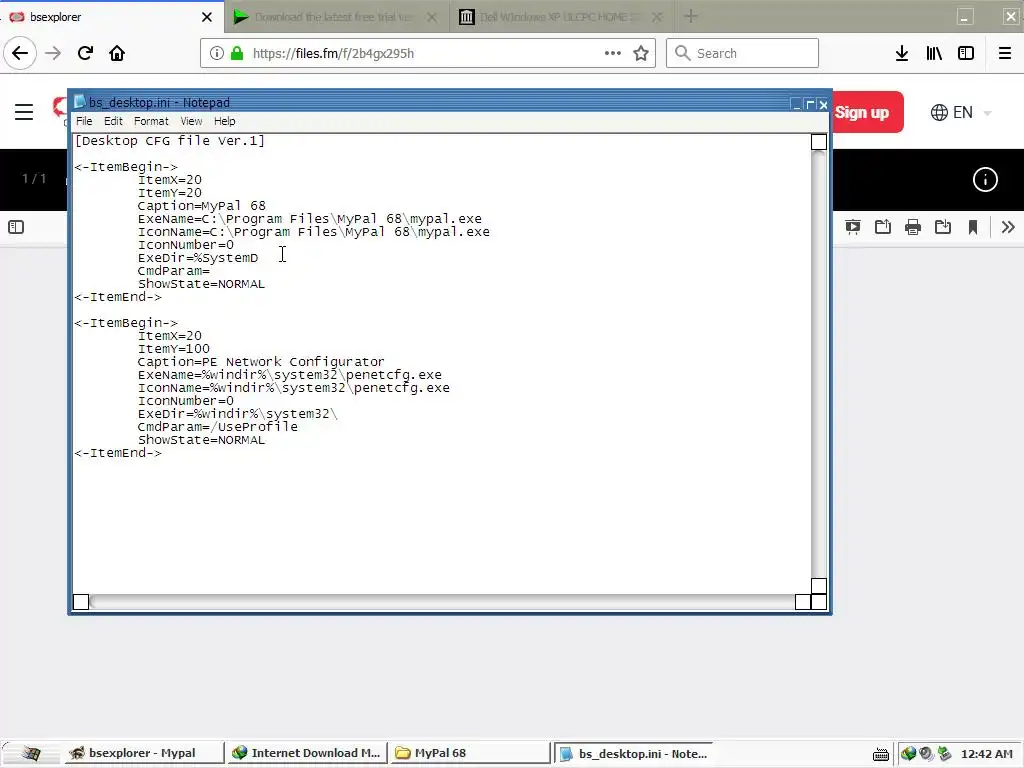Image resolution: width=1024 pixels, height=768 pixels.
Task: Click the system tray clock 12:42 AM
Action: 986,754
